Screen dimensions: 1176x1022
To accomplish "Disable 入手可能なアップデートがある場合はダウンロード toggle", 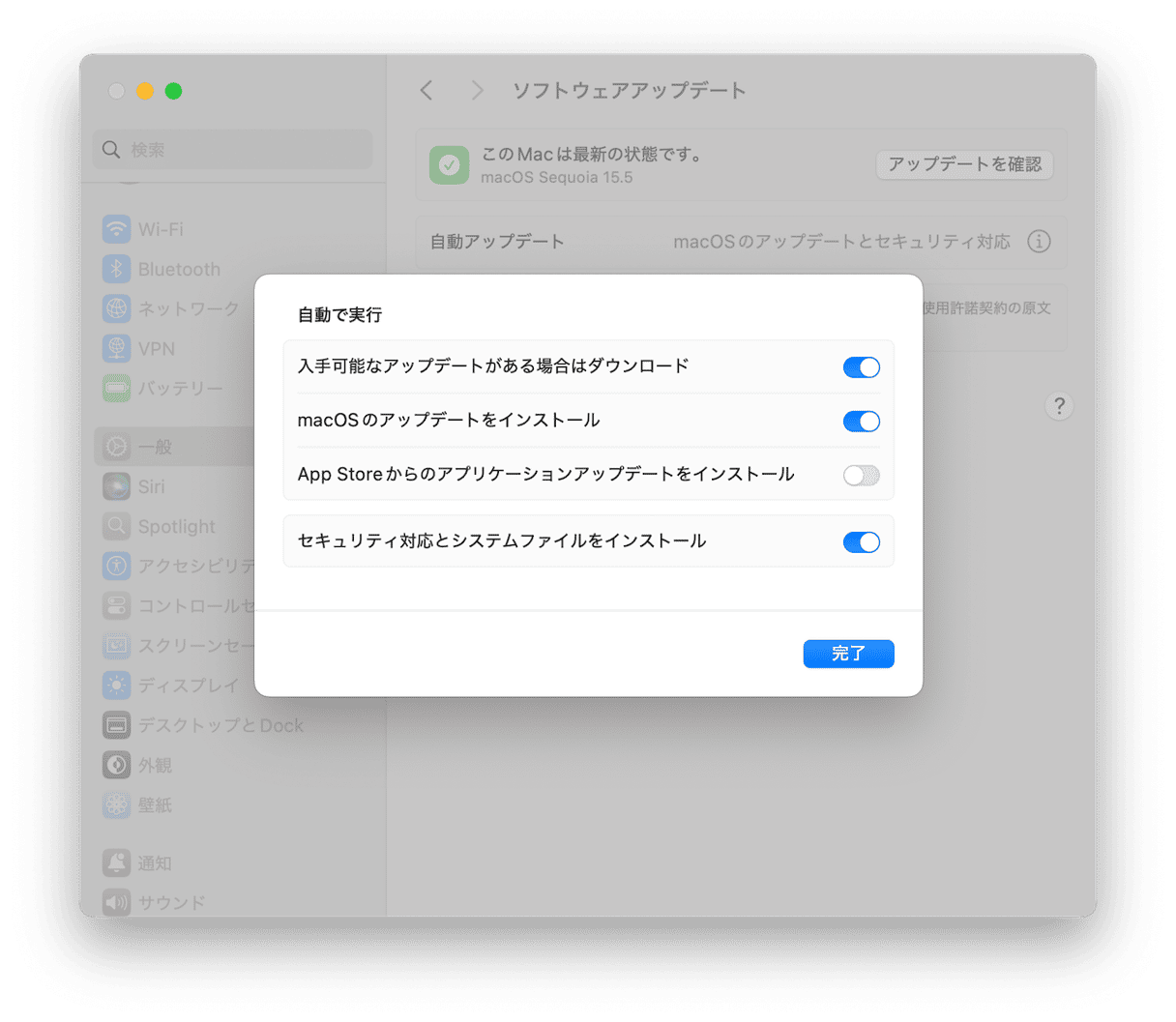I will point(861,367).
